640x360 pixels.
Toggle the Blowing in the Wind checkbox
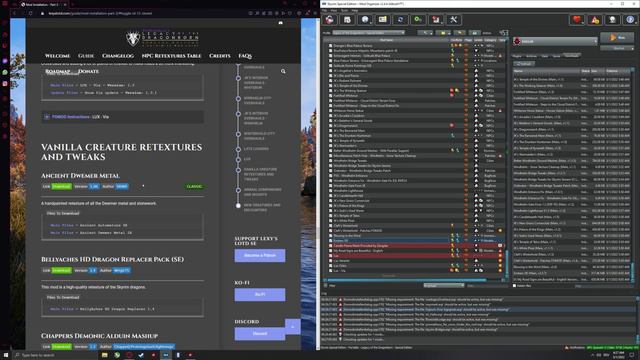331,236
